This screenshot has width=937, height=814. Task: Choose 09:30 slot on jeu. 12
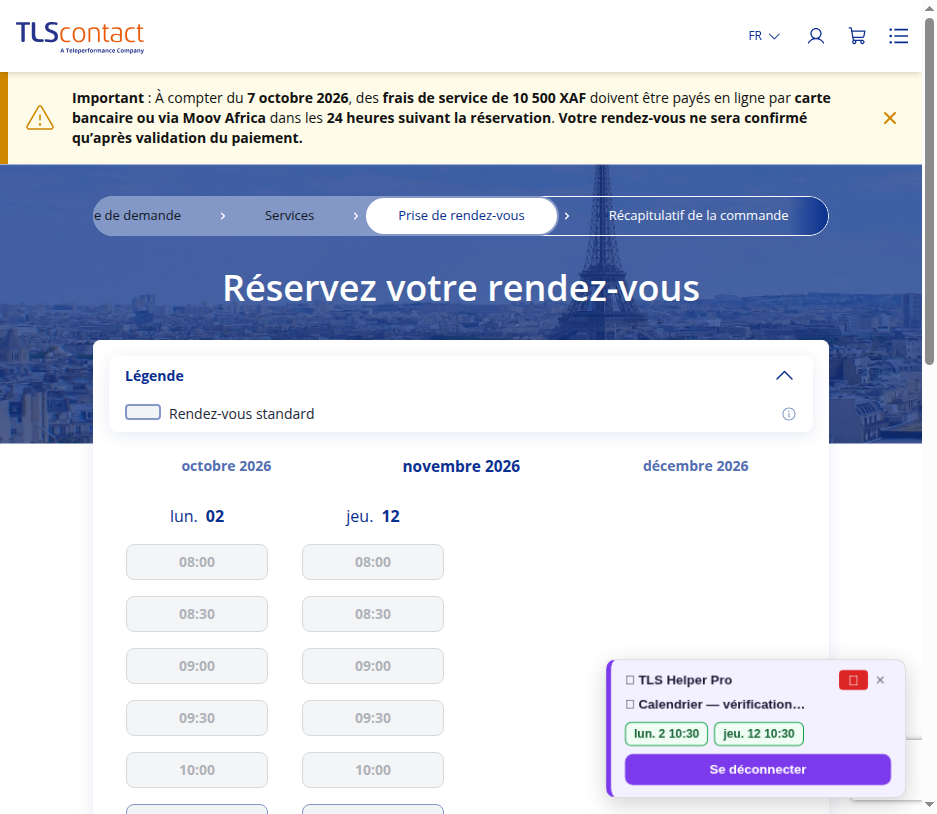(x=373, y=718)
